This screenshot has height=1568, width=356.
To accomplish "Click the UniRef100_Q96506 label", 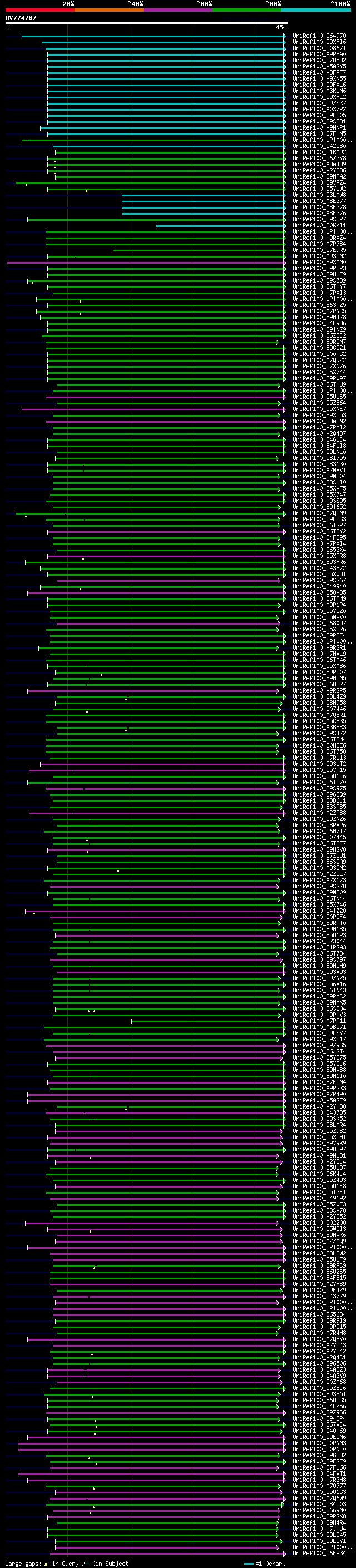I will 319,1363.
